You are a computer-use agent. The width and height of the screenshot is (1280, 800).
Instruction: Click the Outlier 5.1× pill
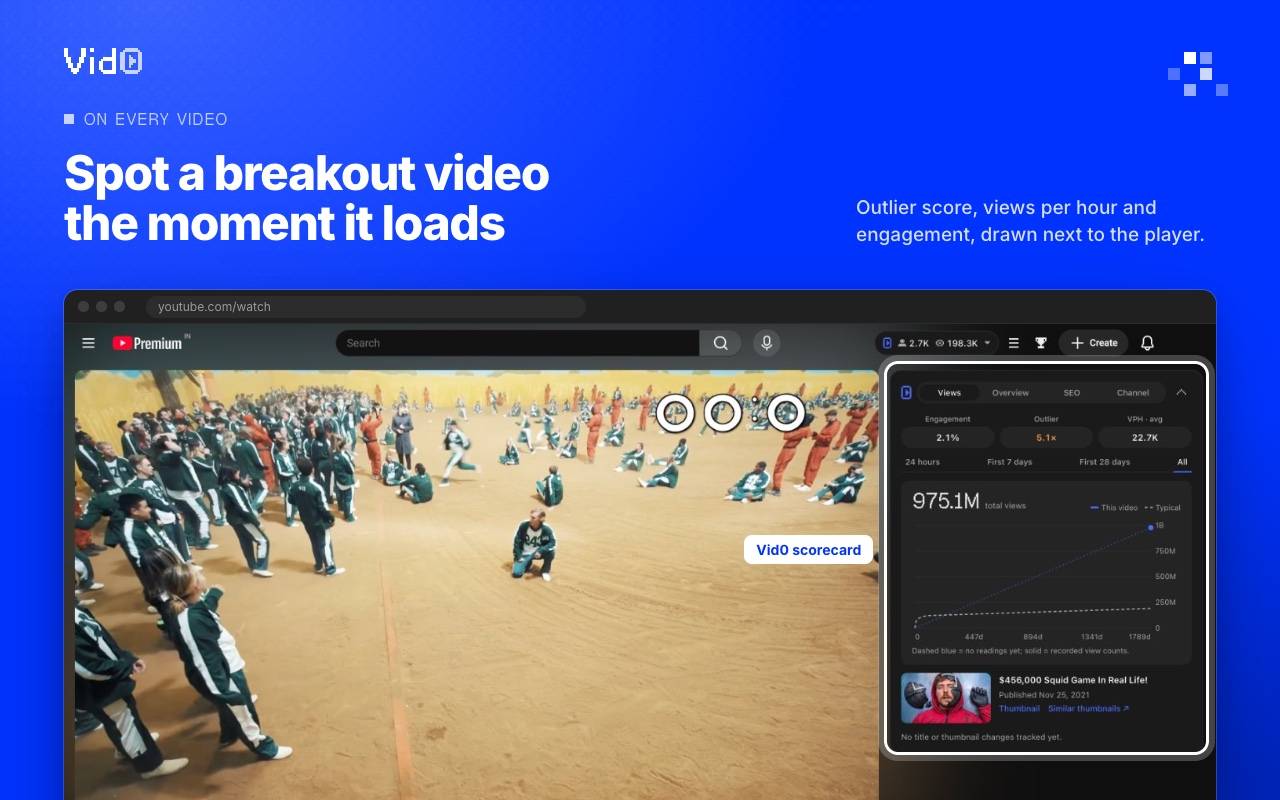click(x=1046, y=437)
